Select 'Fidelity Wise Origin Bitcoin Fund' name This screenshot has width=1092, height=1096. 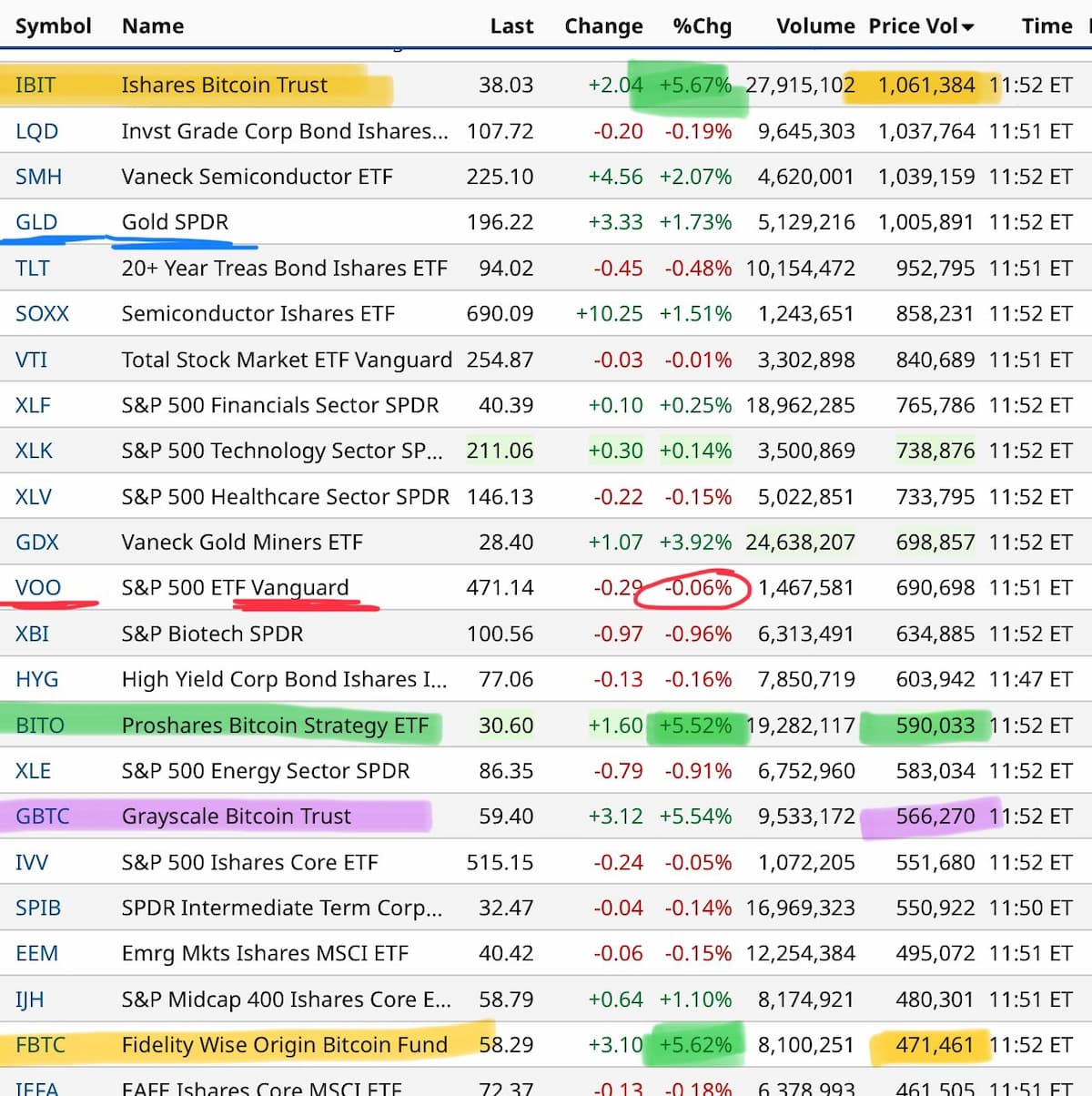point(285,1045)
